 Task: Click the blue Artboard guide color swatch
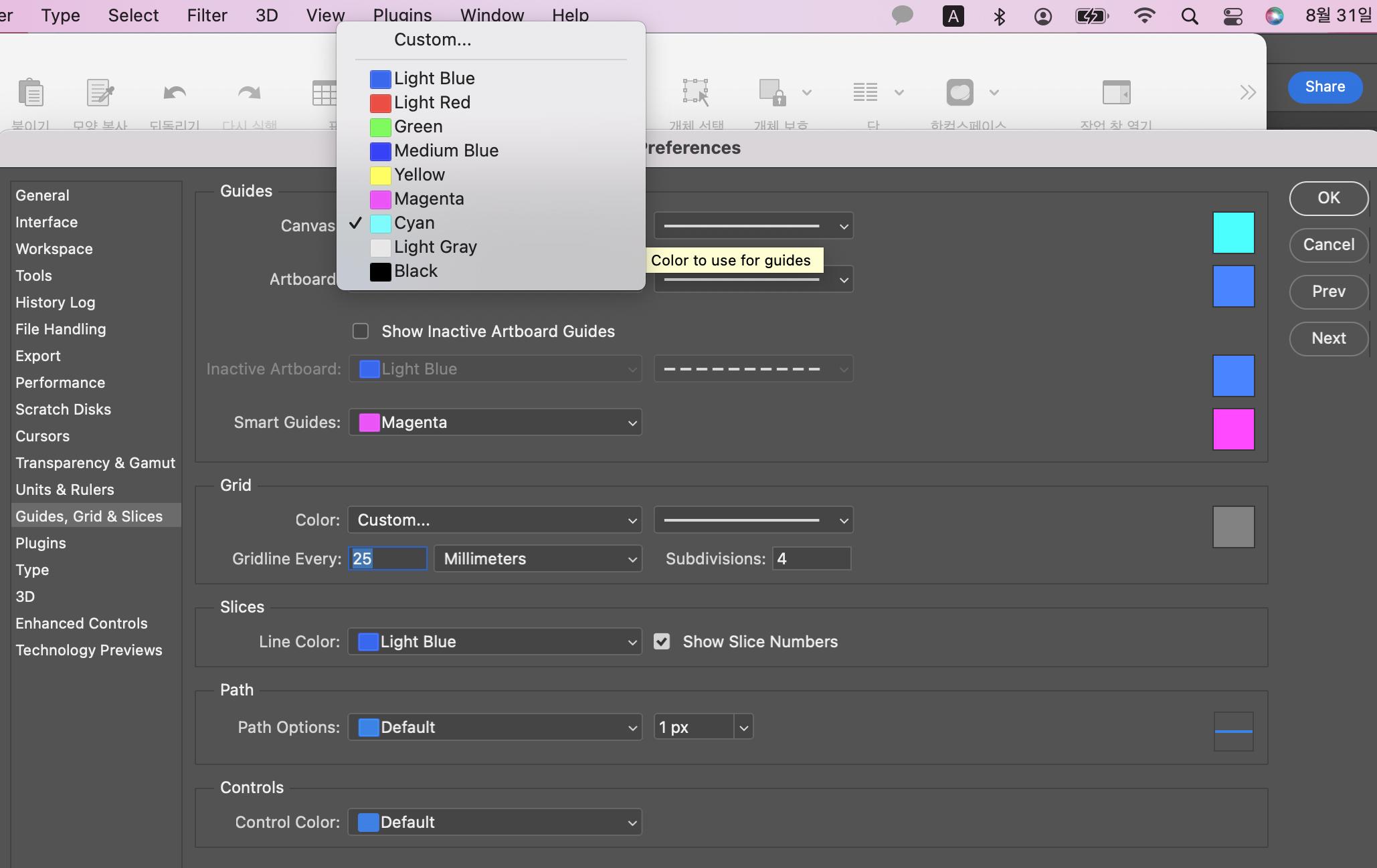pos(1233,286)
